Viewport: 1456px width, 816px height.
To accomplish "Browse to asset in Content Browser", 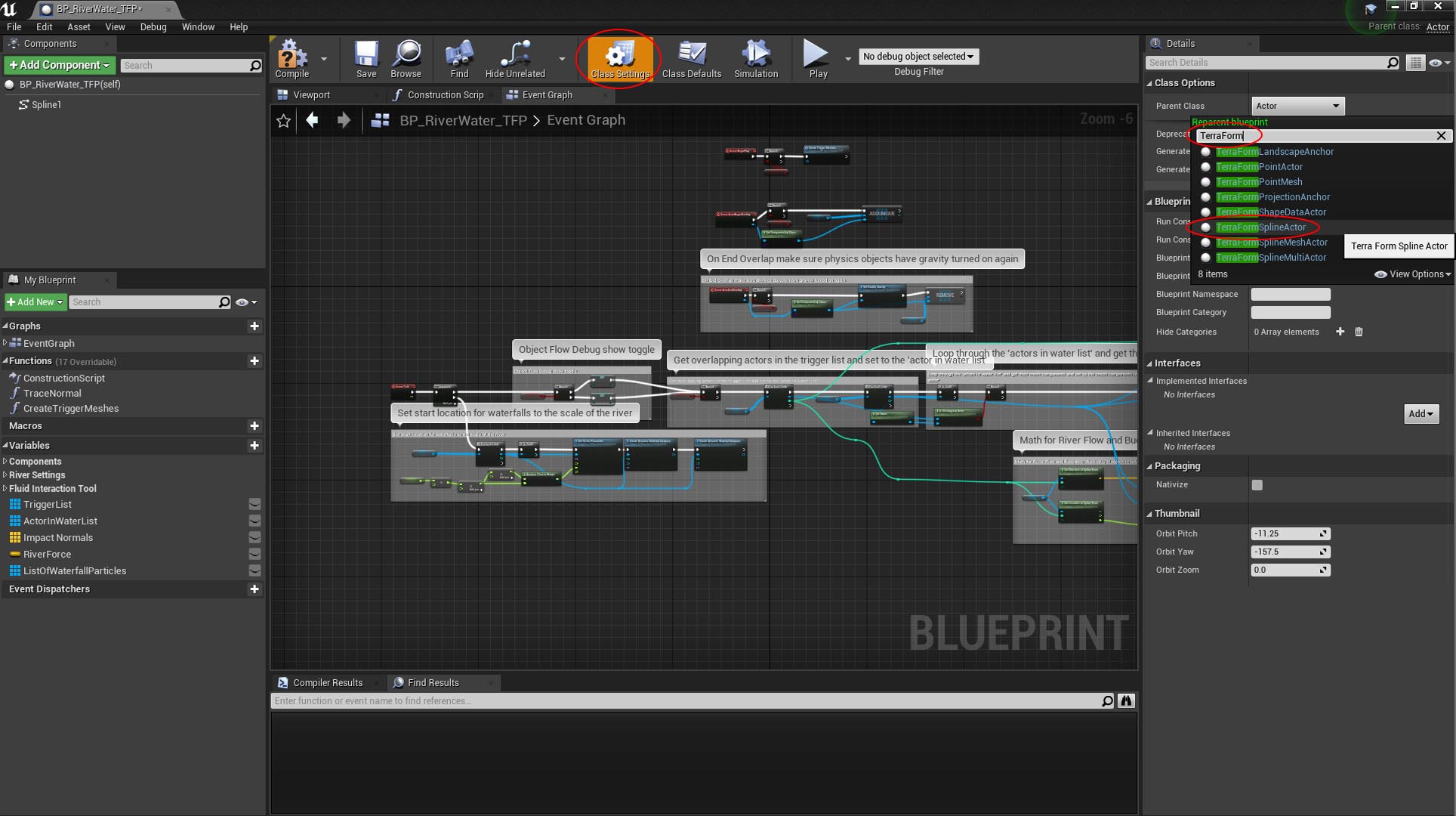I will (x=406, y=59).
